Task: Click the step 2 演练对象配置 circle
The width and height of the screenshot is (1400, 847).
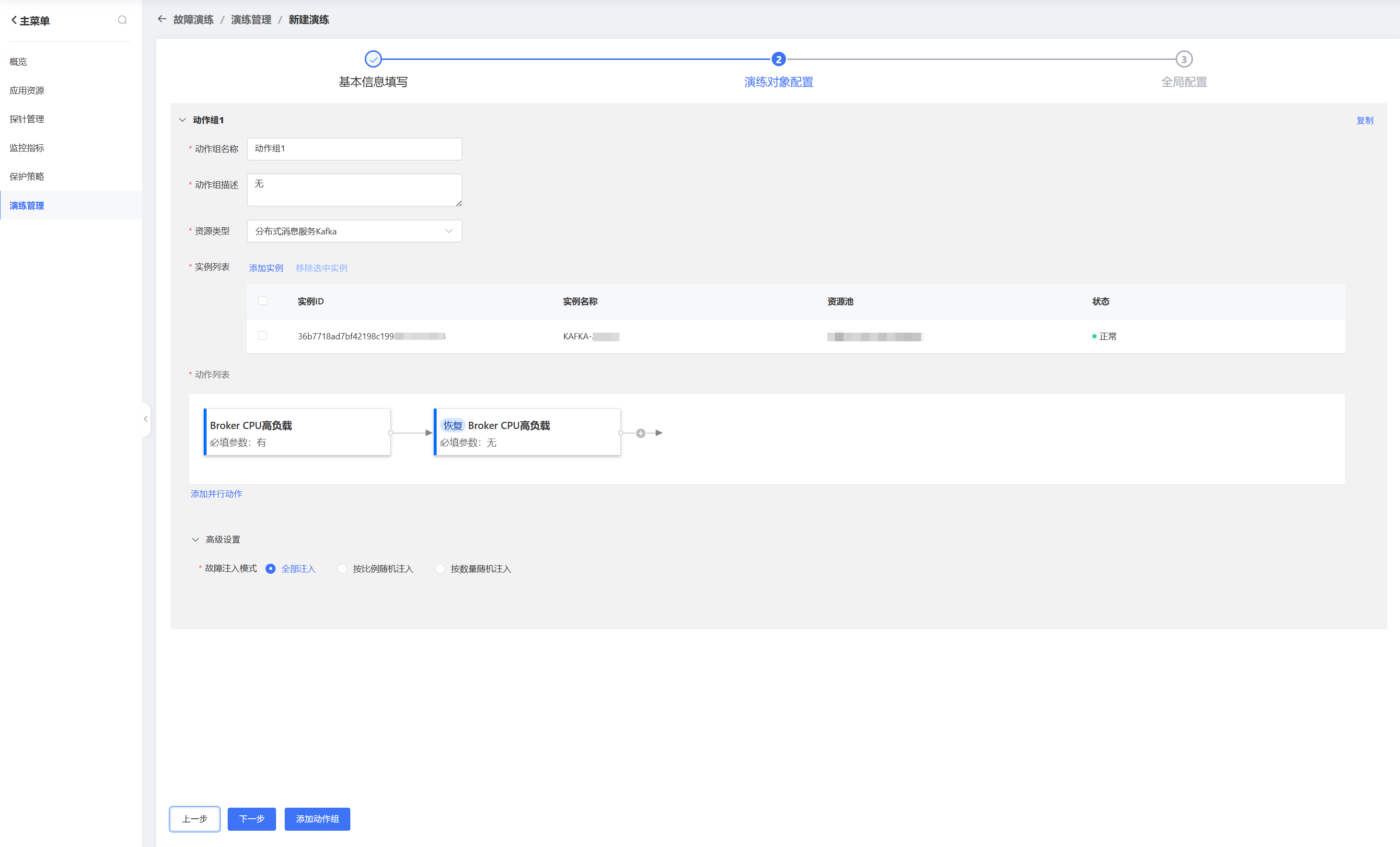Action: (x=778, y=59)
